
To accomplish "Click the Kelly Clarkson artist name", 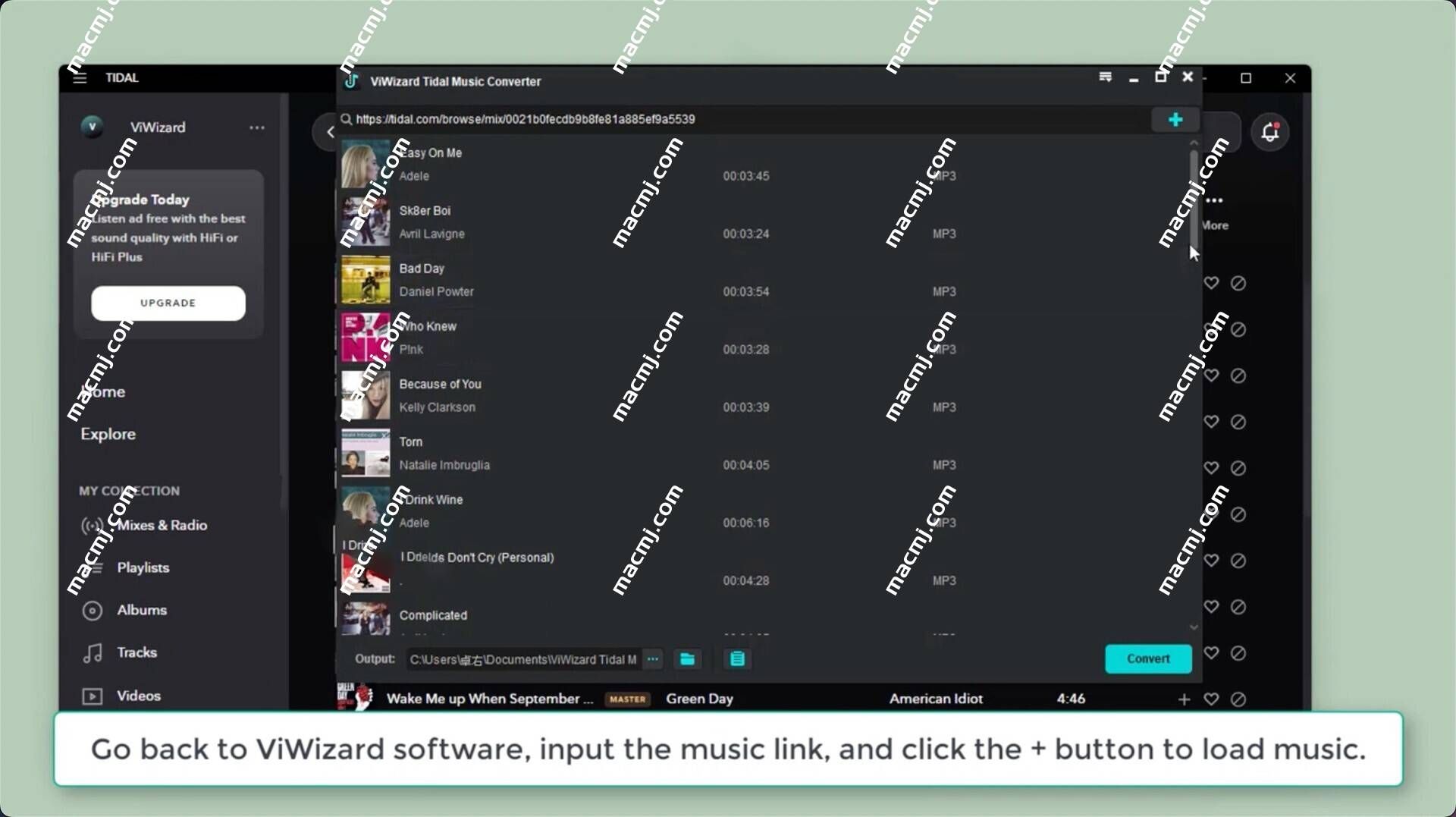I will (x=438, y=407).
